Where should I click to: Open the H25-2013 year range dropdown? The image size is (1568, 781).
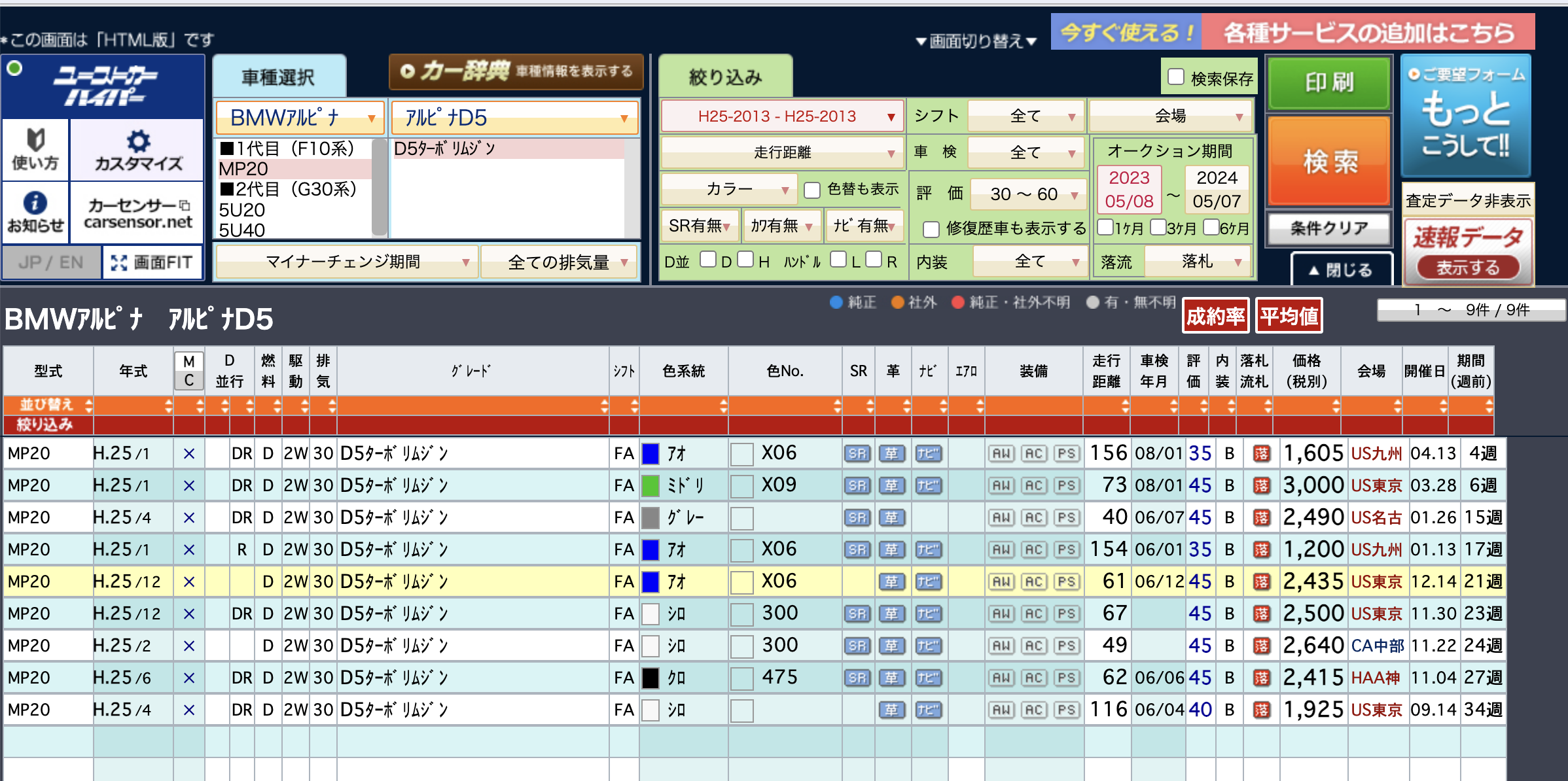(782, 116)
